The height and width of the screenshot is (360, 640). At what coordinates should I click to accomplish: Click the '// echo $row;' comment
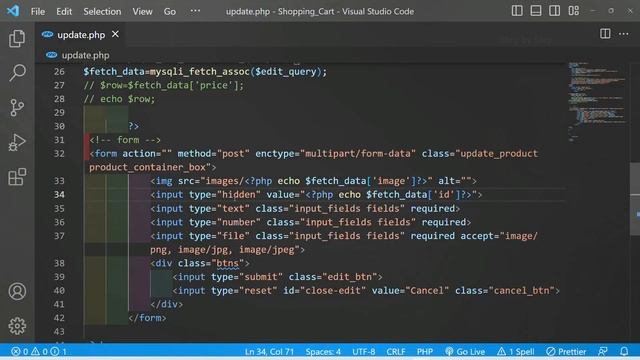(119, 99)
